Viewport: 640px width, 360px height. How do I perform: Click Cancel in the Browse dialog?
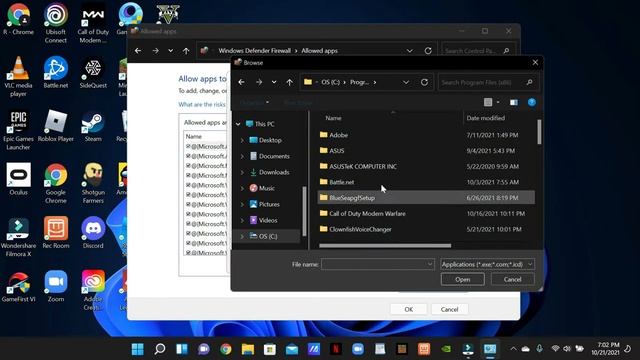click(x=512, y=279)
